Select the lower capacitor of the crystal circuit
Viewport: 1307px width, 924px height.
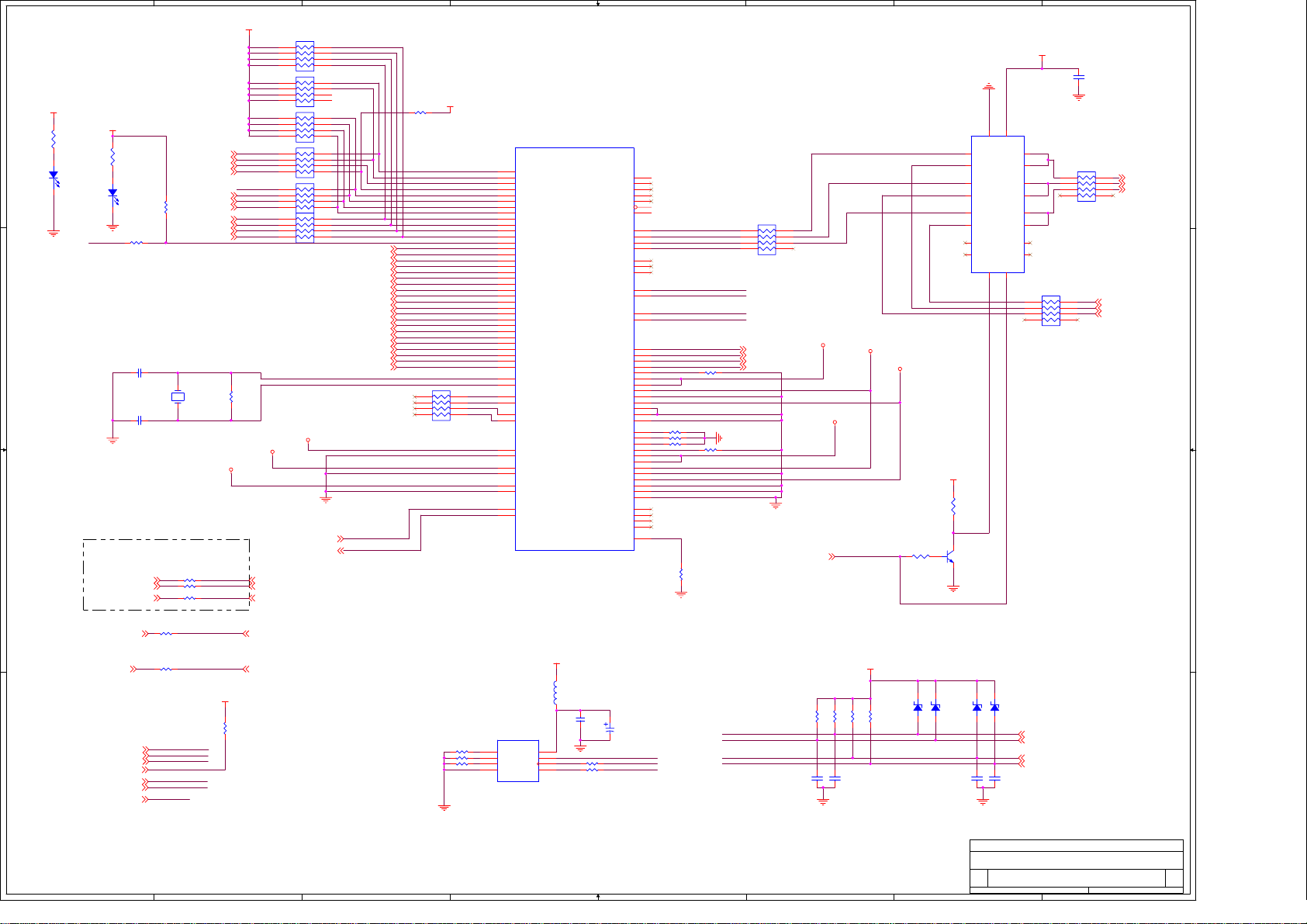click(x=140, y=420)
